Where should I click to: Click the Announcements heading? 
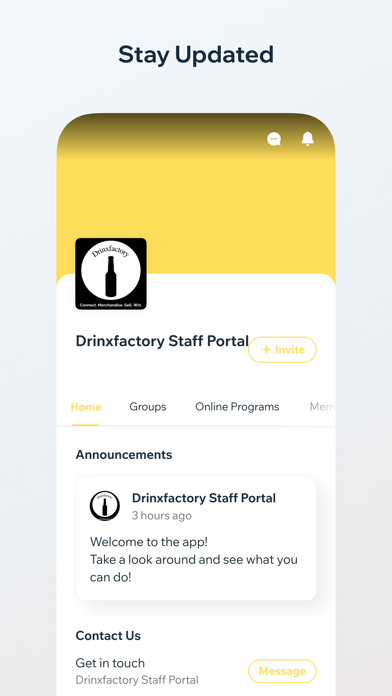124,455
